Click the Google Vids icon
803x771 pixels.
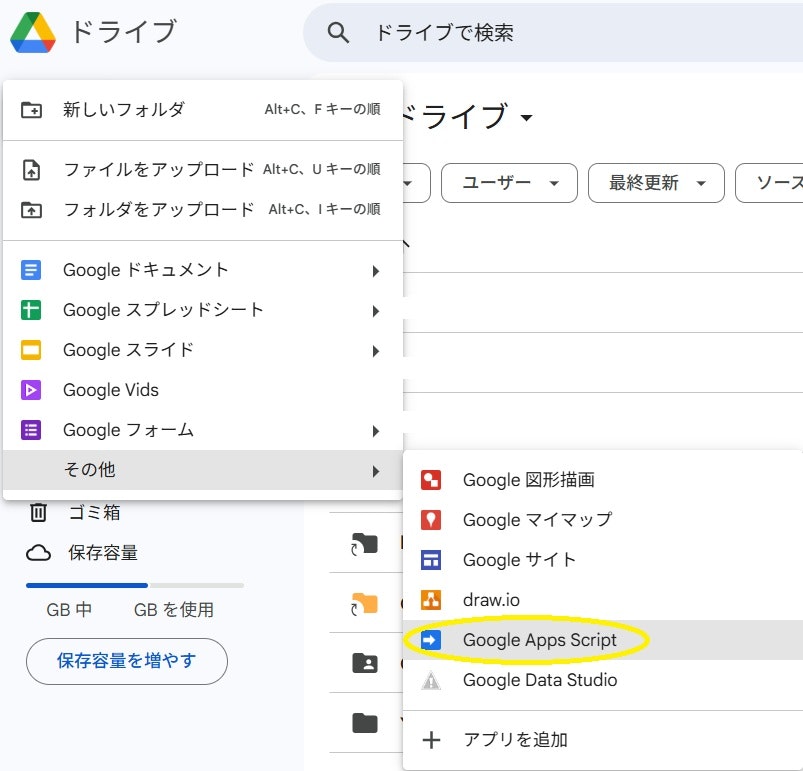[x=31, y=390]
